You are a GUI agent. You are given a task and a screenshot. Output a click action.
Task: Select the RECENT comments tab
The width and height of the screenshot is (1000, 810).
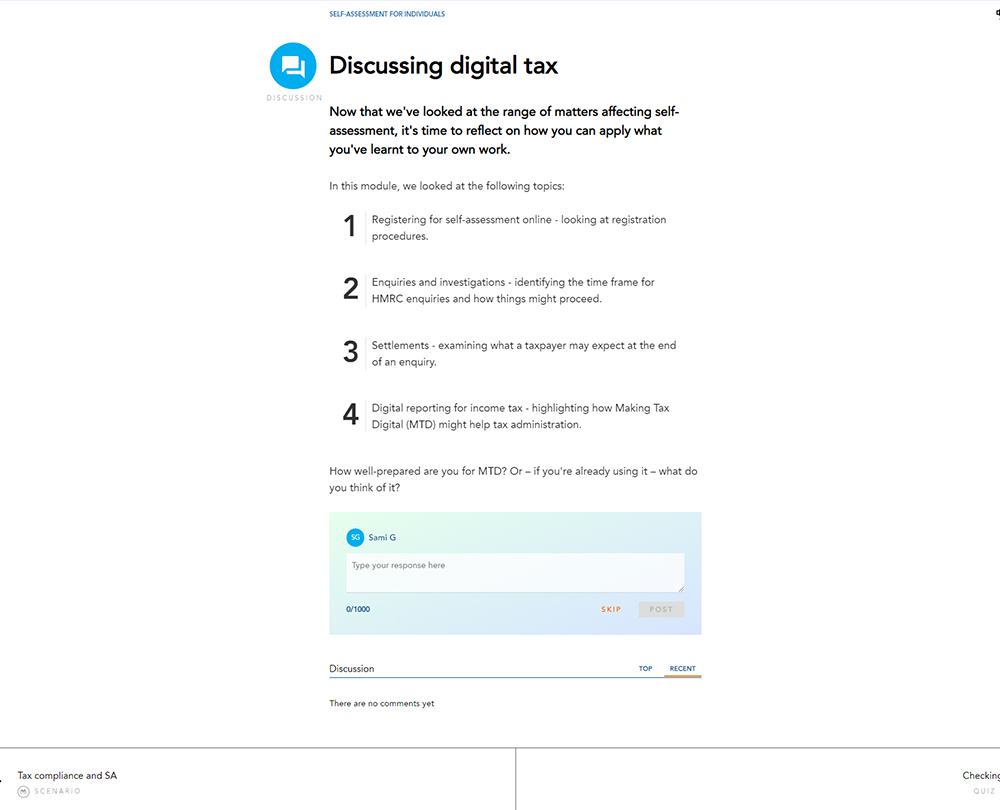[x=683, y=669]
